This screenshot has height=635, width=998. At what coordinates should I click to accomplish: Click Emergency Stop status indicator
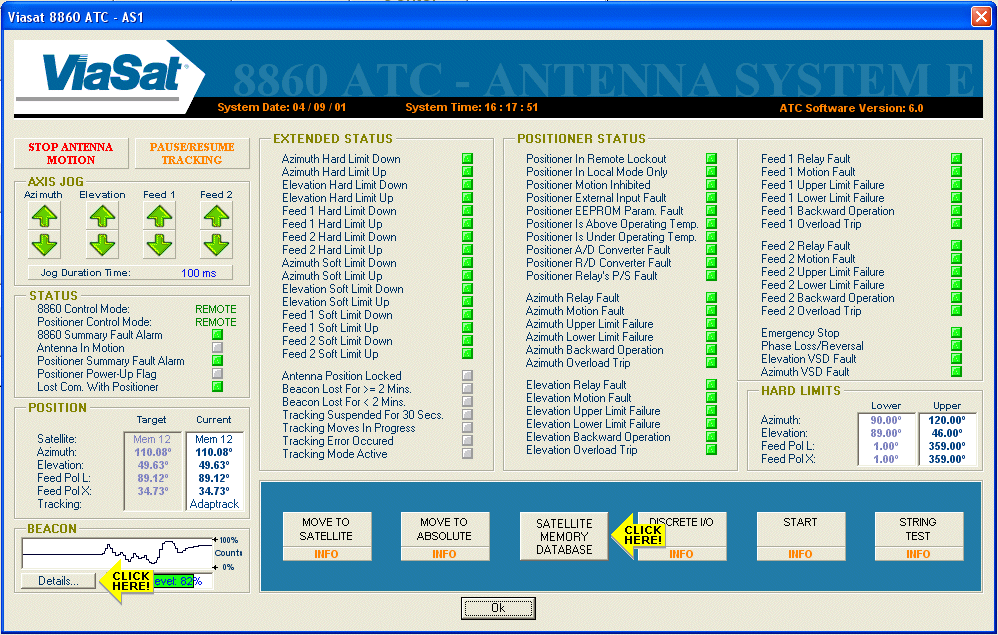[x=956, y=333]
